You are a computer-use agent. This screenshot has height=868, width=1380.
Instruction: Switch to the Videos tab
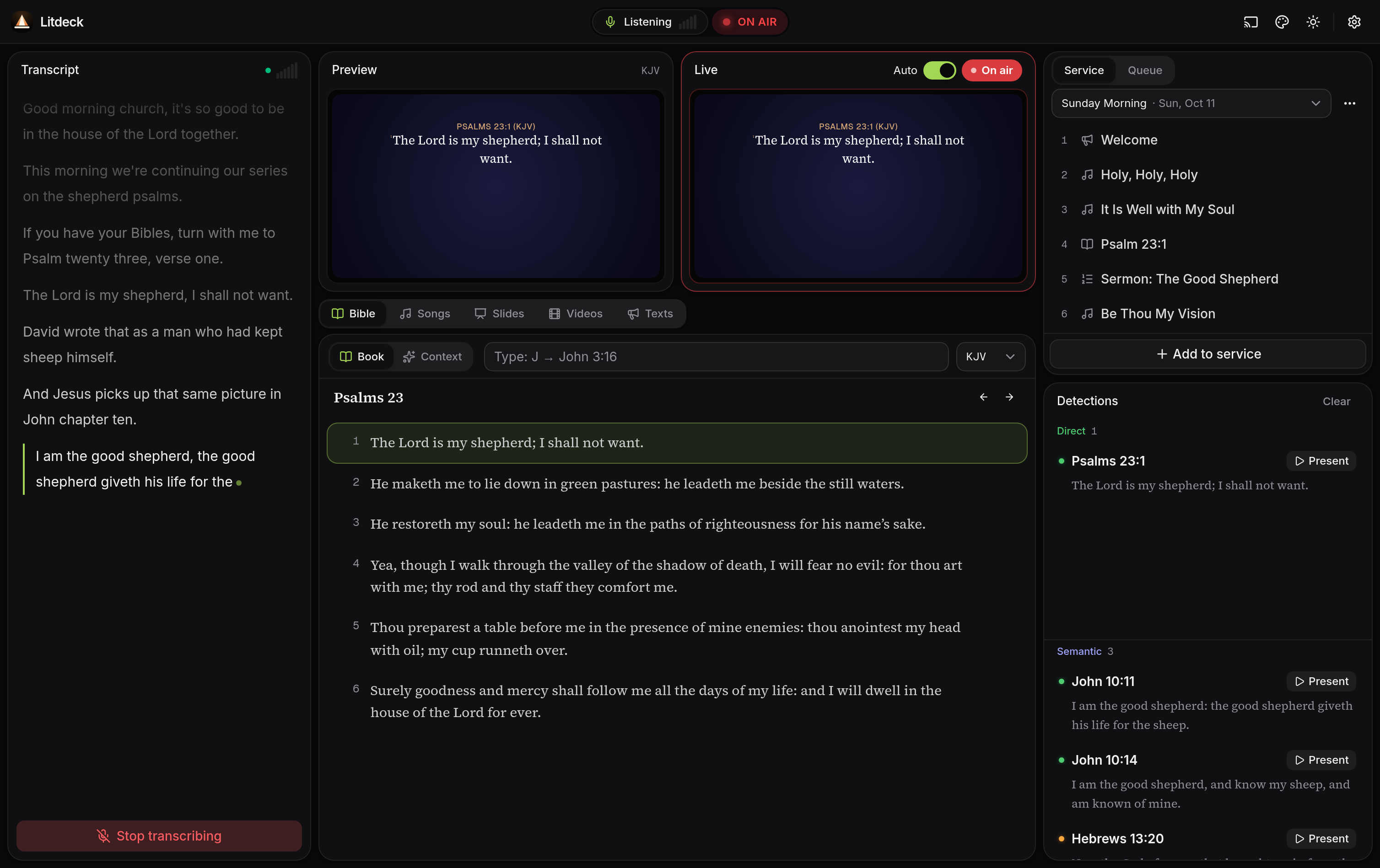576,313
